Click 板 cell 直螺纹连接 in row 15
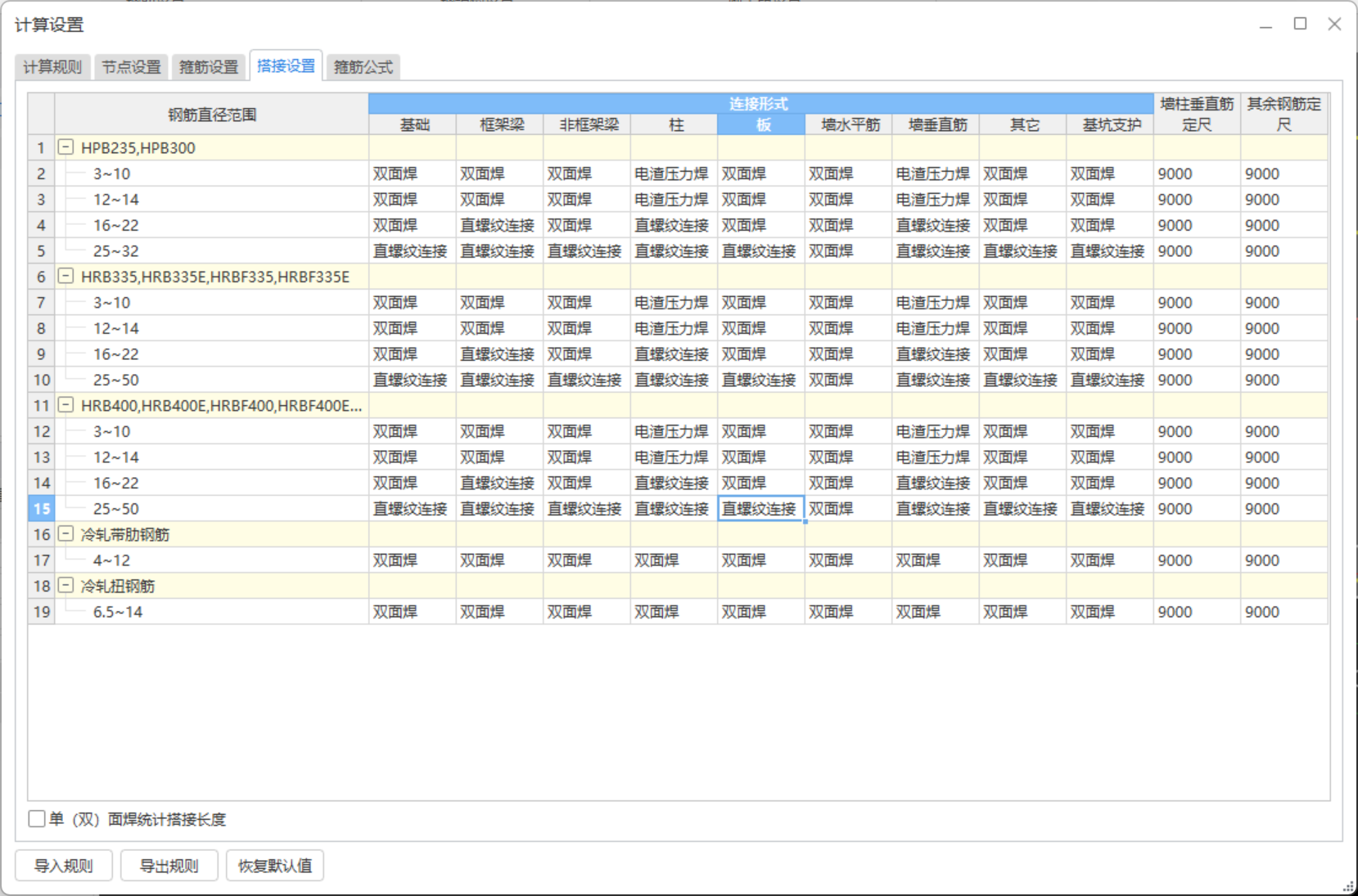1358x896 pixels. point(761,508)
